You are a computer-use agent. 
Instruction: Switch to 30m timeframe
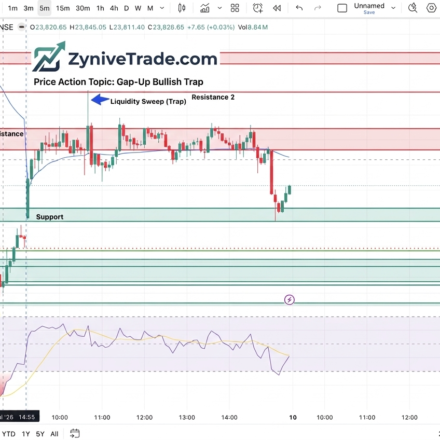[x=83, y=8]
